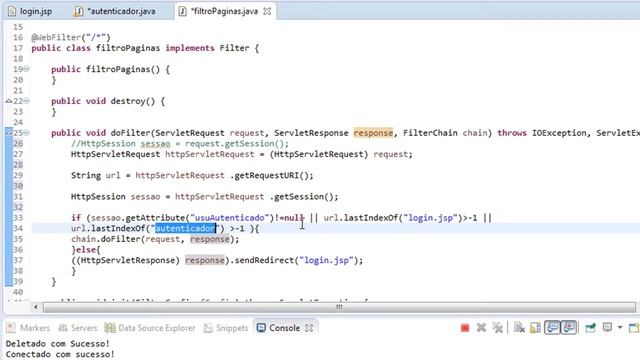Click the highlighted response parameter on line 25
The height and width of the screenshot is (360, 640).
(373, 133)
